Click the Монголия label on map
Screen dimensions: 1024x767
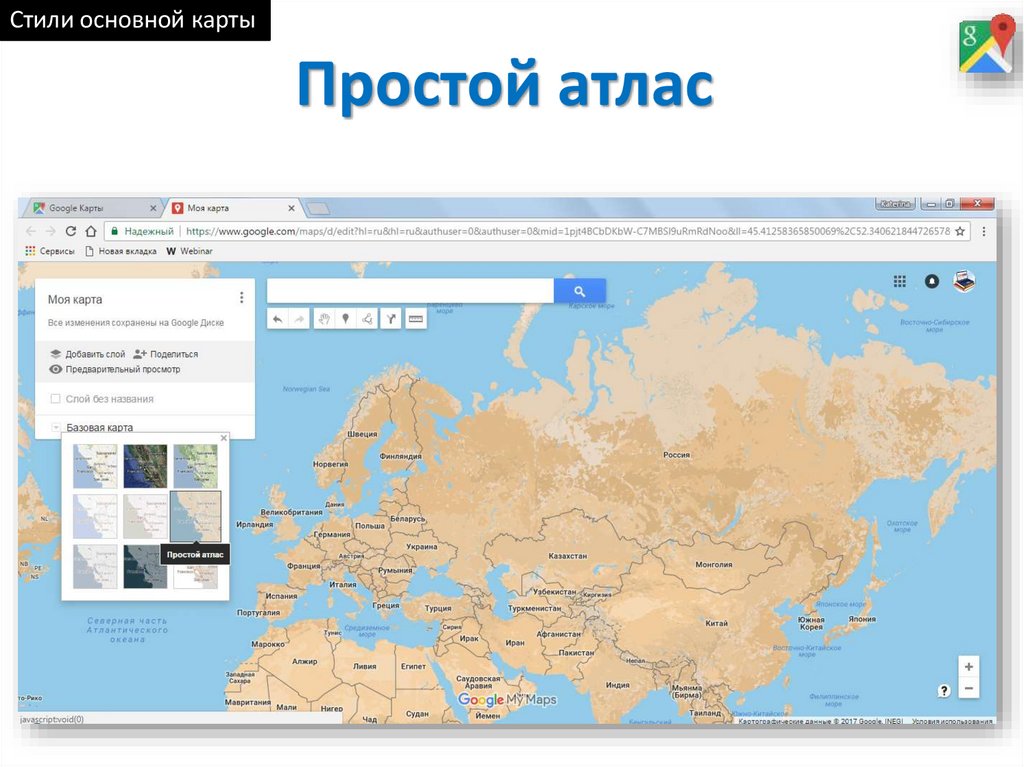[x=713, y=564]
